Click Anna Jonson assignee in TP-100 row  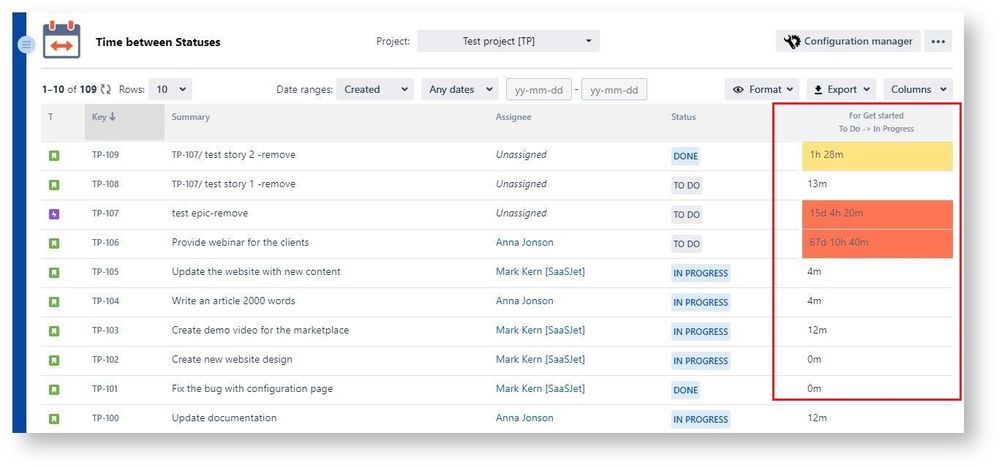pyautogui.click(x=524, y=418)
